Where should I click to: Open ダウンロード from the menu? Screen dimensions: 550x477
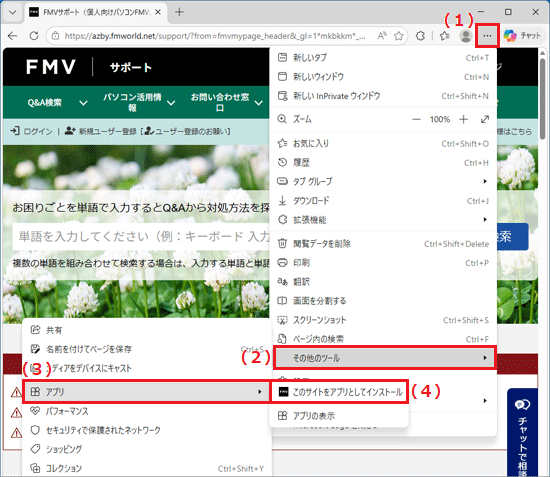pyautogui.click(x=383, y=201)
